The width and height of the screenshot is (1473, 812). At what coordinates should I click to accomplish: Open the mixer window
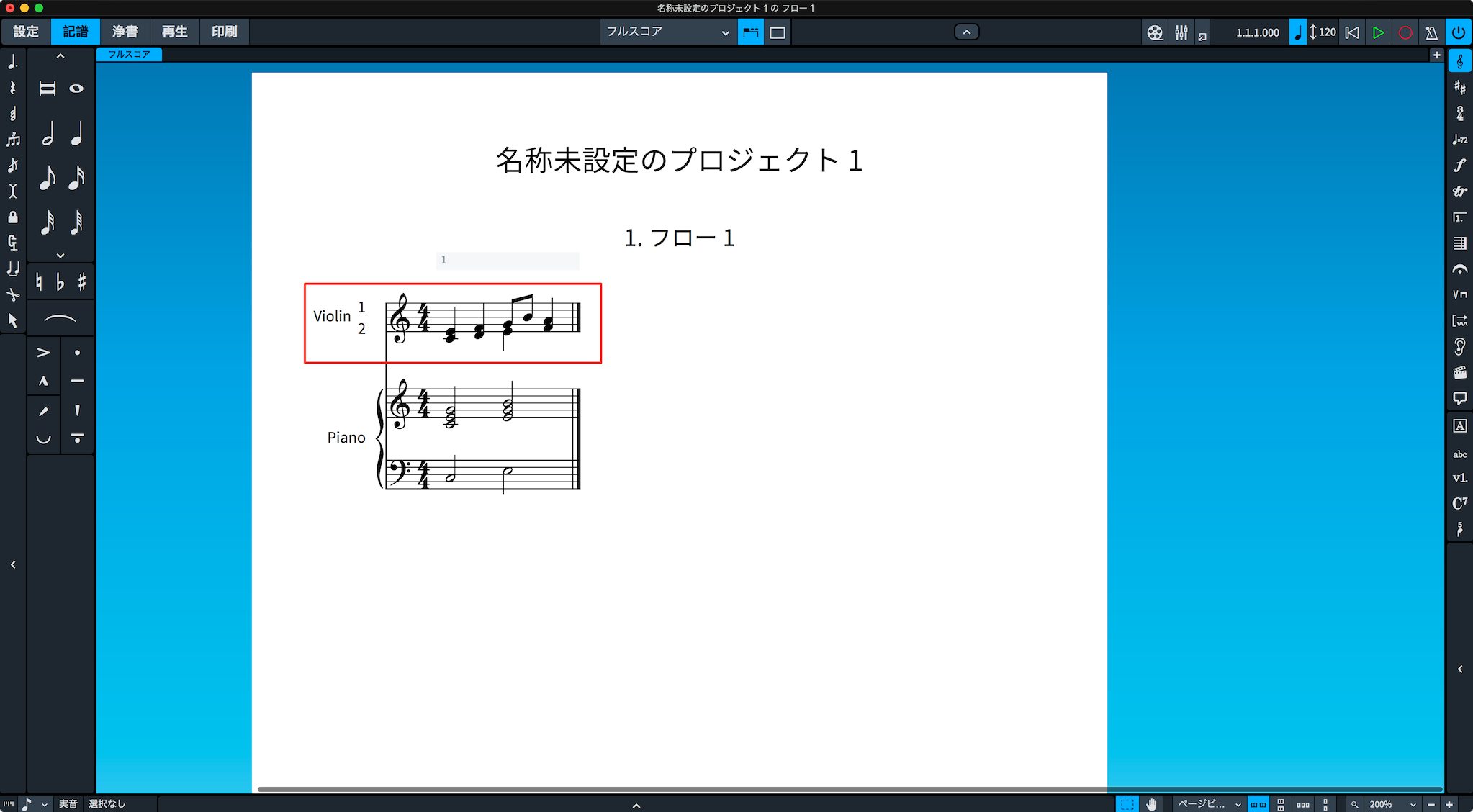coord(1181,32)
